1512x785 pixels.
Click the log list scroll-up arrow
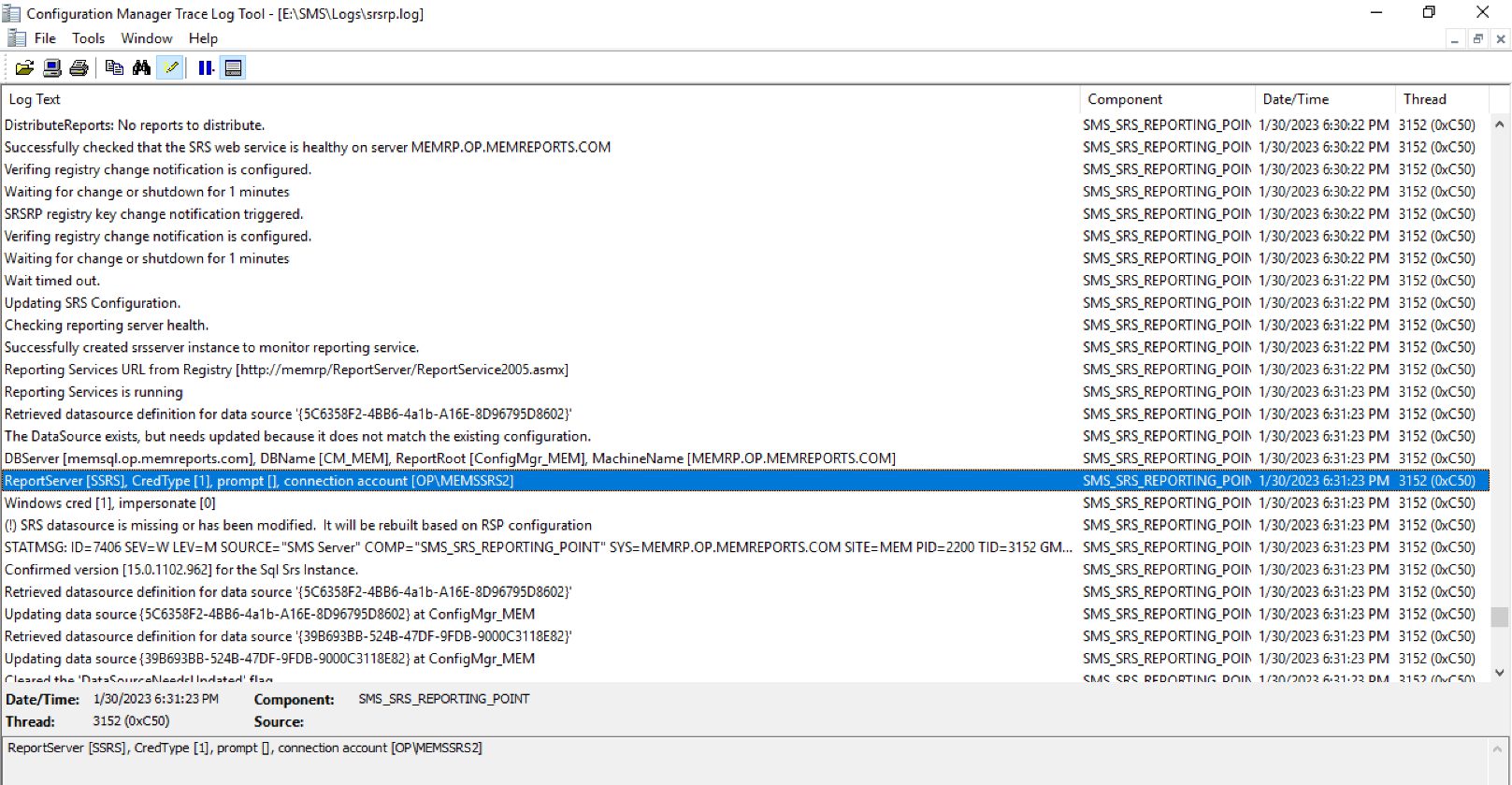[x=1500, y=124]
